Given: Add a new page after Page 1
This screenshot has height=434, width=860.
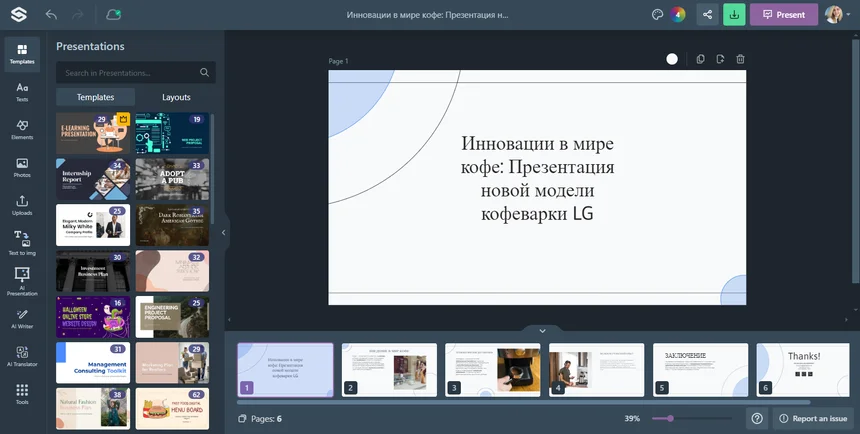Looking at the screenshot, I should (720, 59).
